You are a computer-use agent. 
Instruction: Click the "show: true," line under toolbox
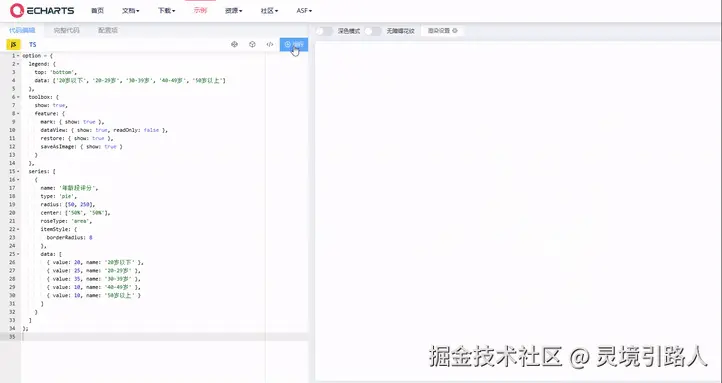coord(51,105)
